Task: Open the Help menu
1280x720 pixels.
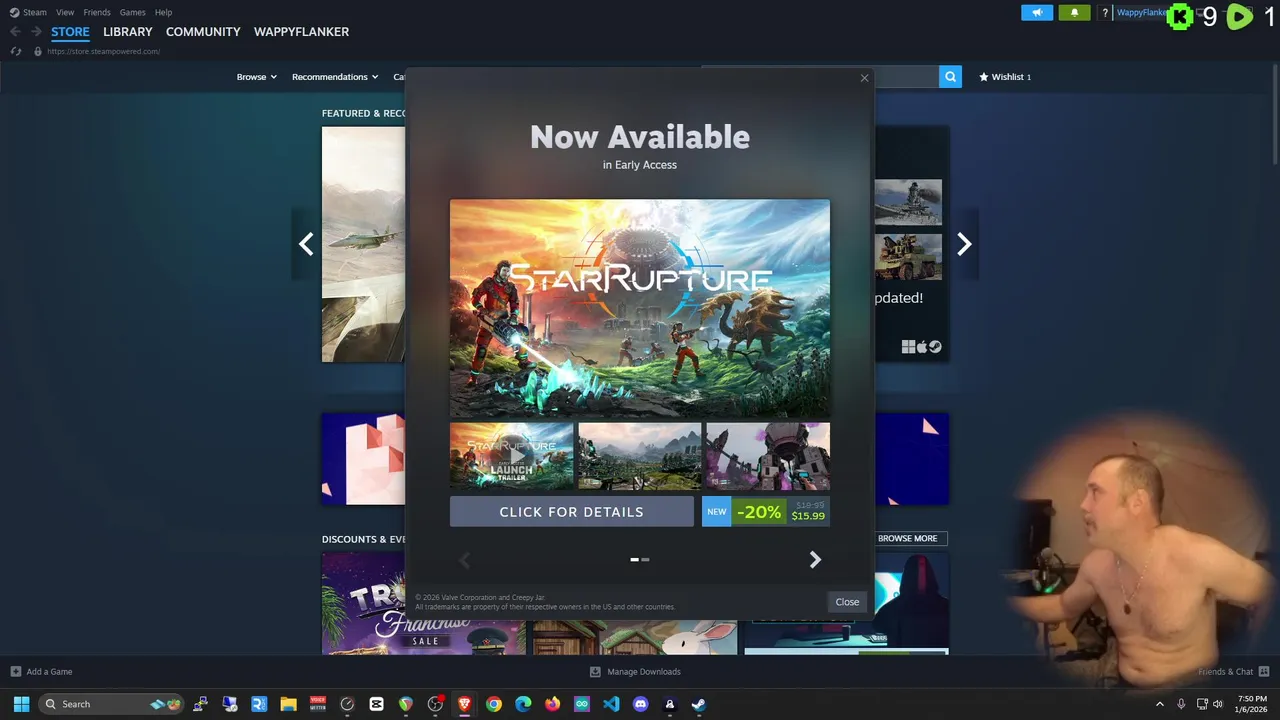Action: [x=163, y=12]
